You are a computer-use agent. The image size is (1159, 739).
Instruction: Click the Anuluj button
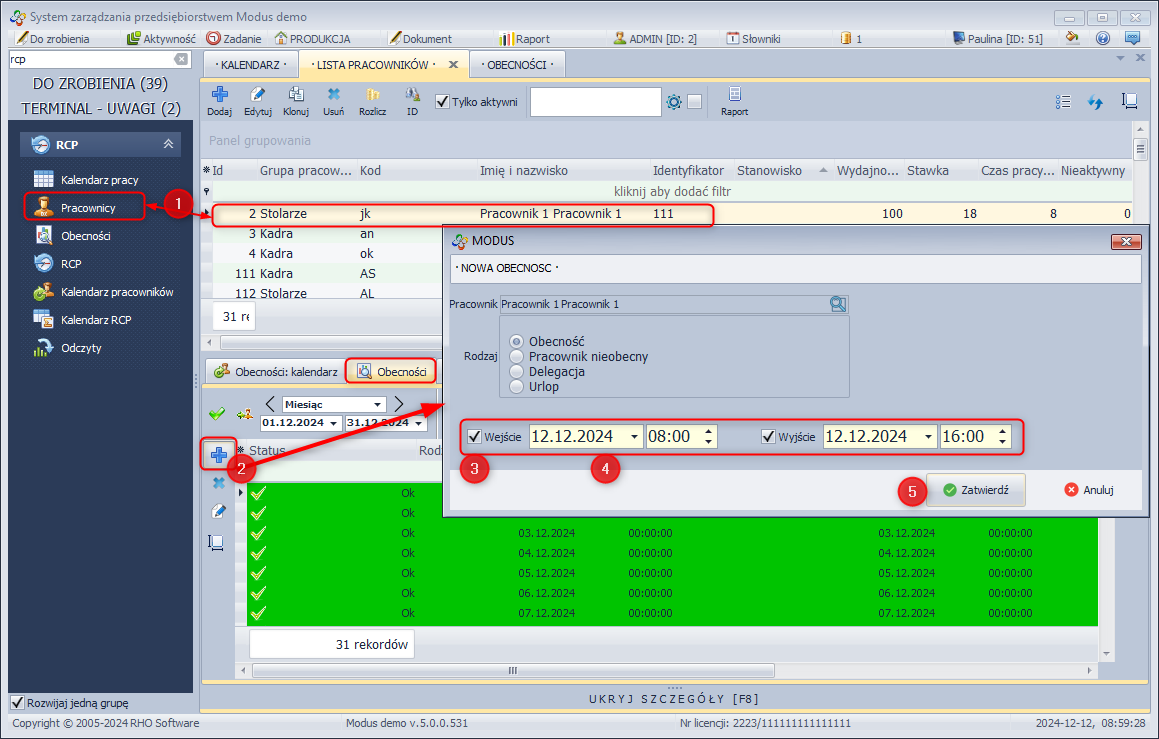tap(1089, 490)
